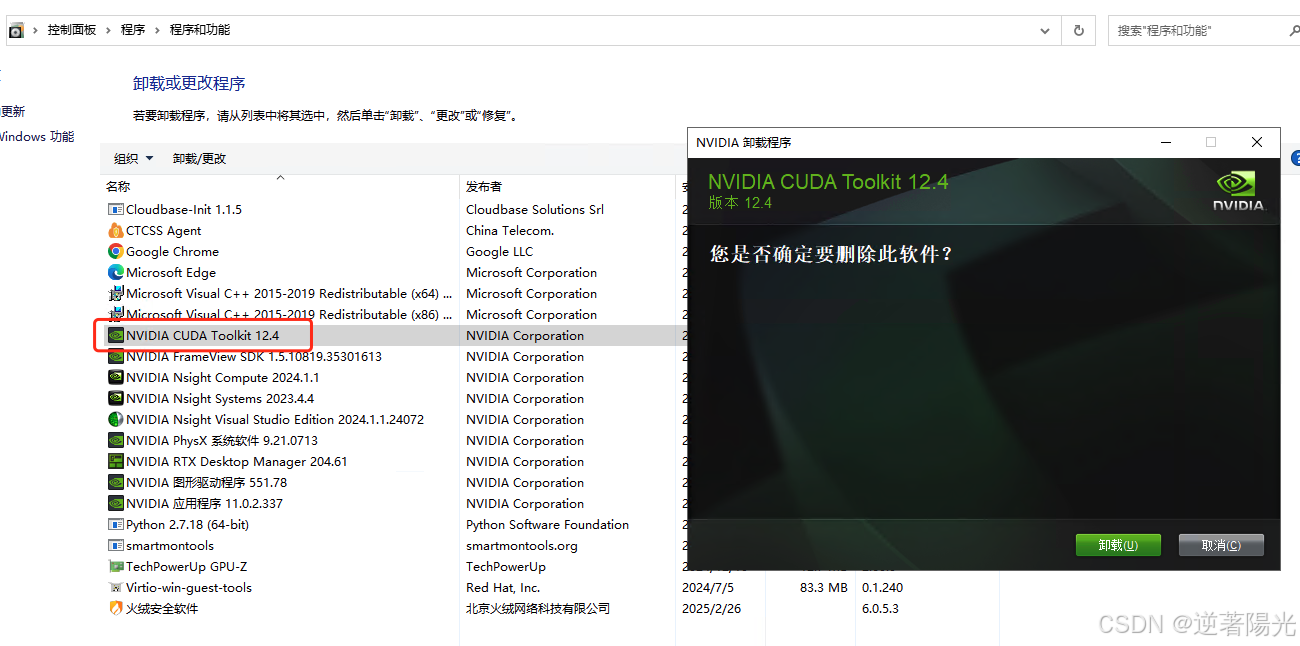The height and width of the screenshot is (646, 1300).
Task: Click Python Software Foundation publisher cell
Action: coord(547,524)
